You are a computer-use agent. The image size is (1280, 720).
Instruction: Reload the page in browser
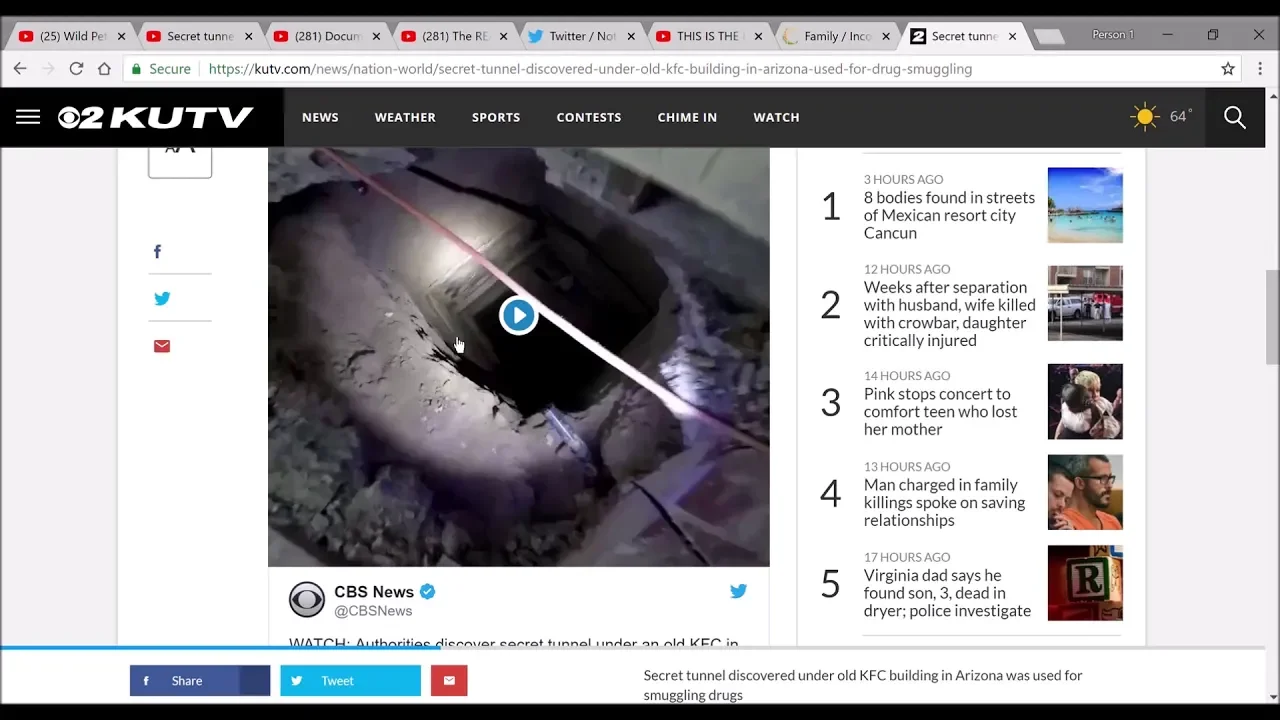[76, 69]
